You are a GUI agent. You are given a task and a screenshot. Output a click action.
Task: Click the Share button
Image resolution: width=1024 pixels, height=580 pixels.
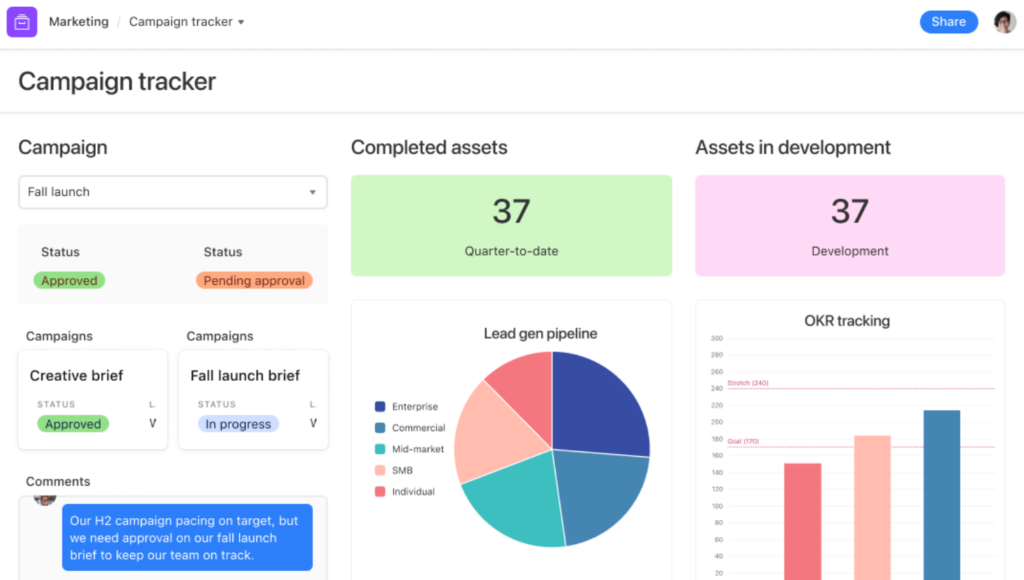pos(948,22)
